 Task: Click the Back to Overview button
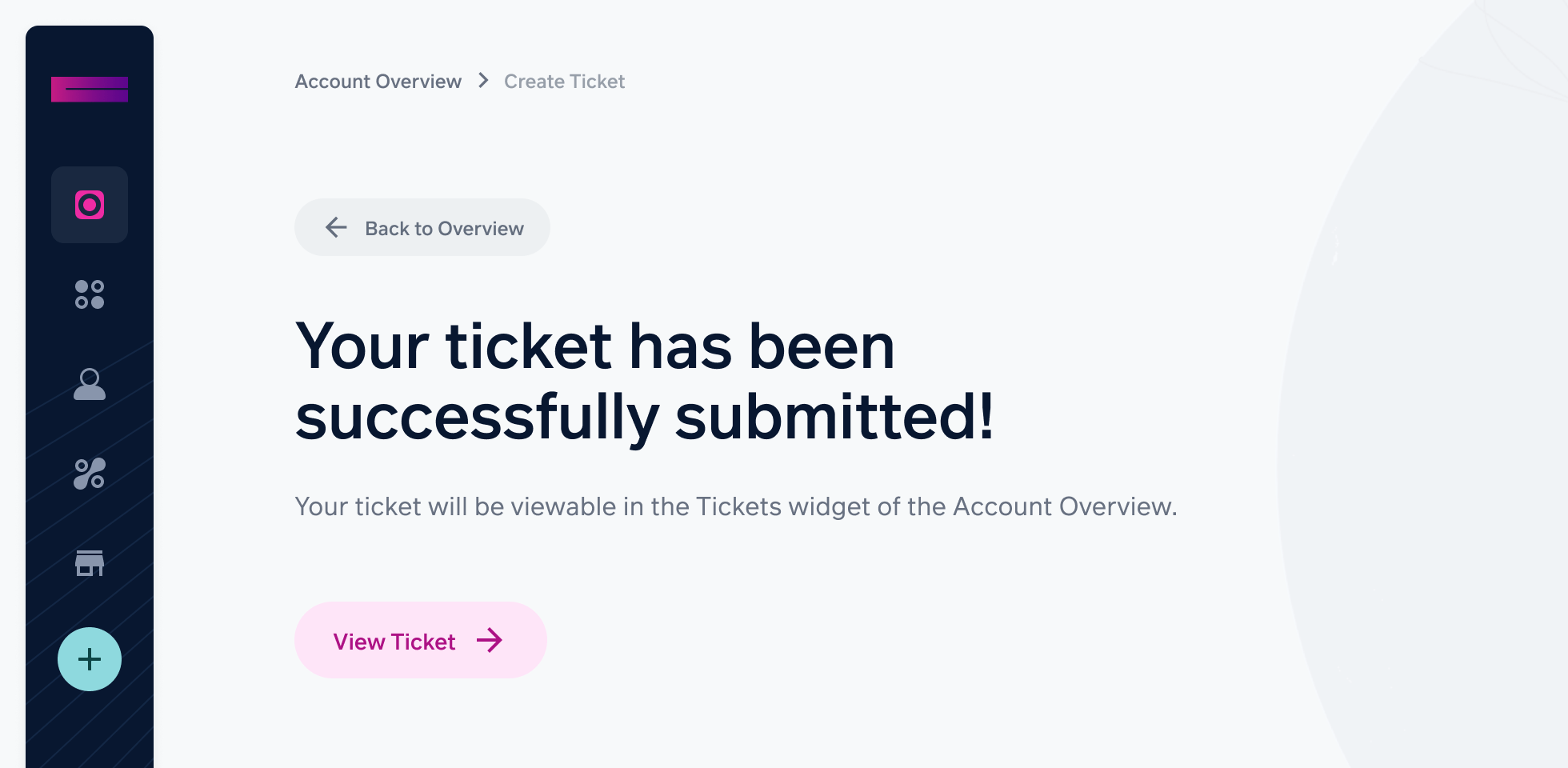coord(422,227)
